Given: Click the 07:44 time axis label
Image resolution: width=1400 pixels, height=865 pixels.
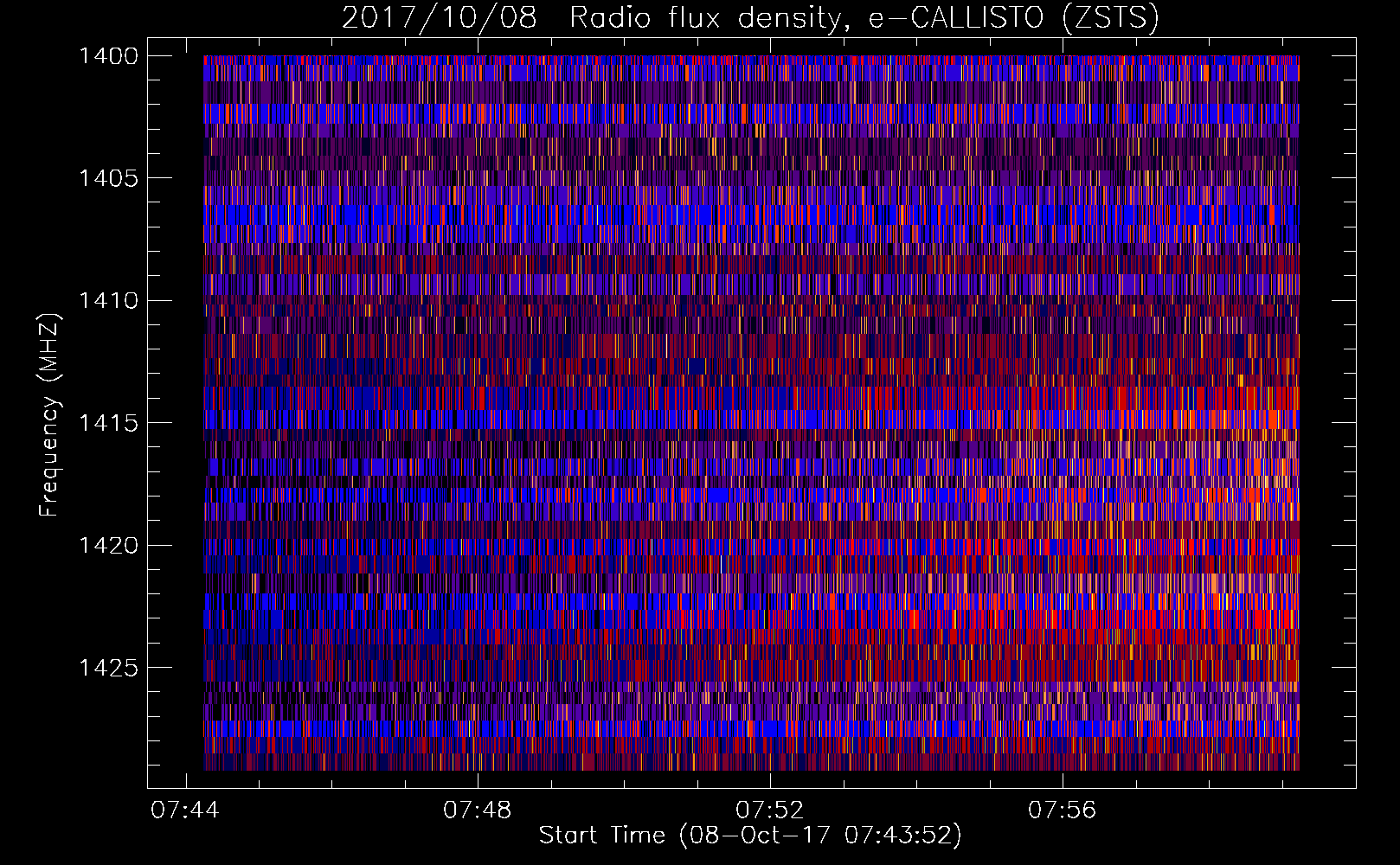Looking at the screenshot, I should click(x=185, y=811).
